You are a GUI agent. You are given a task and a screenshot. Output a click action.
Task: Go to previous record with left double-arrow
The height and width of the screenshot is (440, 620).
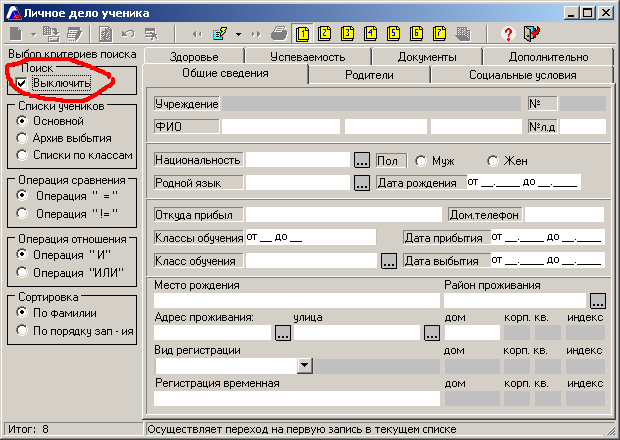point(197,34)
